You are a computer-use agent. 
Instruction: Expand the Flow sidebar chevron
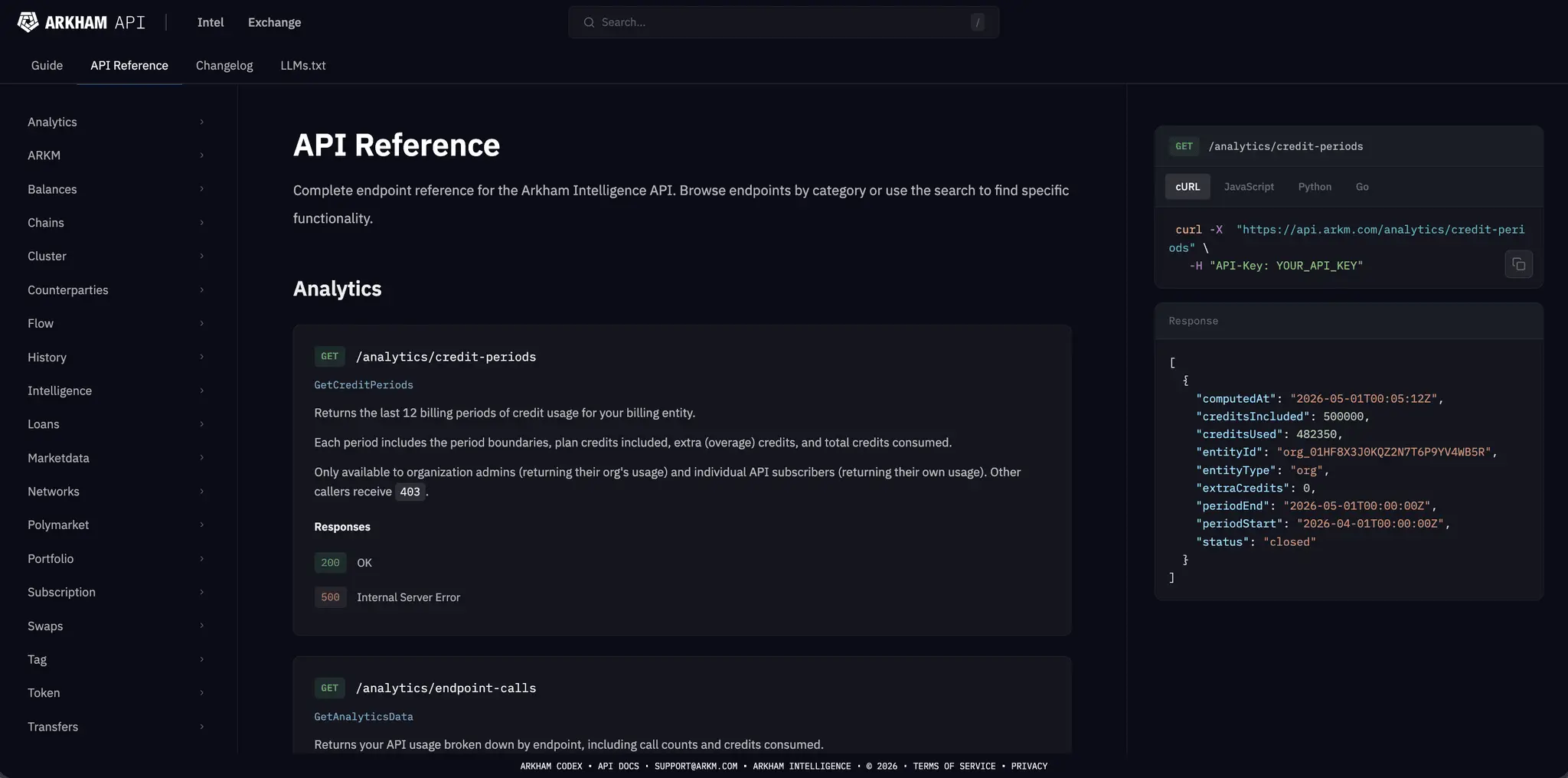coord(201,323)
